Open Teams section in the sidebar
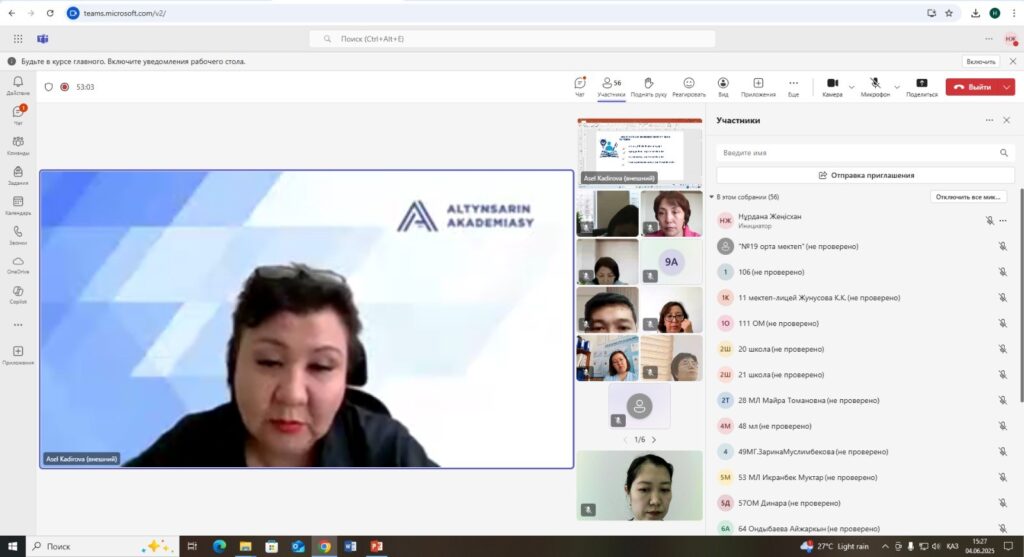The height and width of the screenshot is (557, 1024). pos(18,145)
